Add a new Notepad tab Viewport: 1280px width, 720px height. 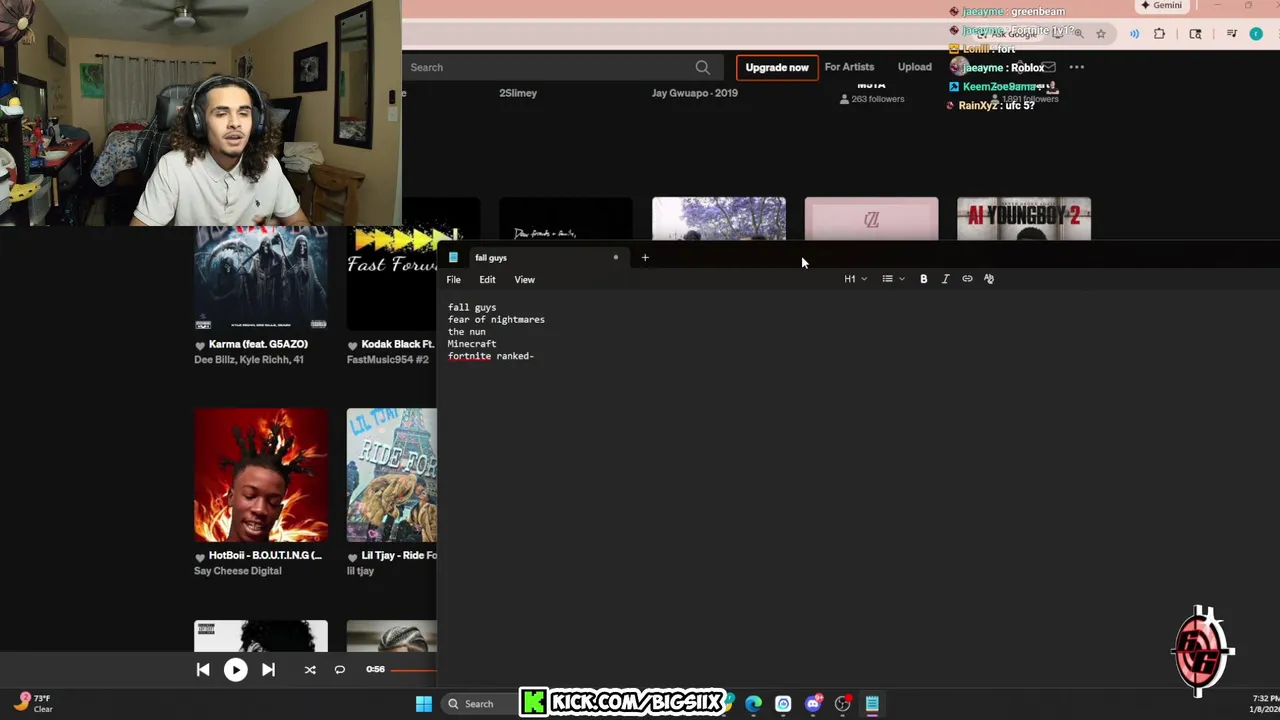[645, 258]
